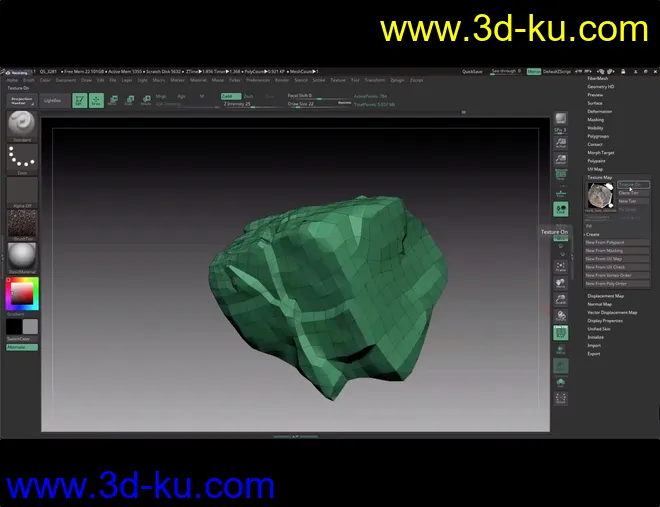Select the Standard brush thumbnail
Viewport: 660px width, 507px height.
pos(22,126)
